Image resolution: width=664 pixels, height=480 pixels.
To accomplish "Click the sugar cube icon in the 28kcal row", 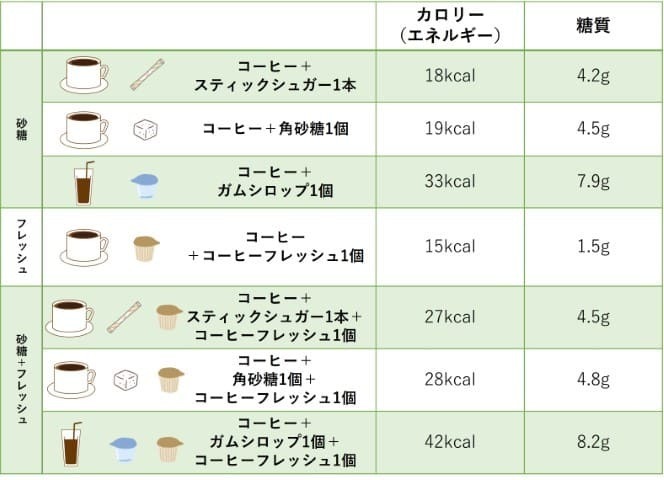I will pyautogui.click(x=123, y=380).
